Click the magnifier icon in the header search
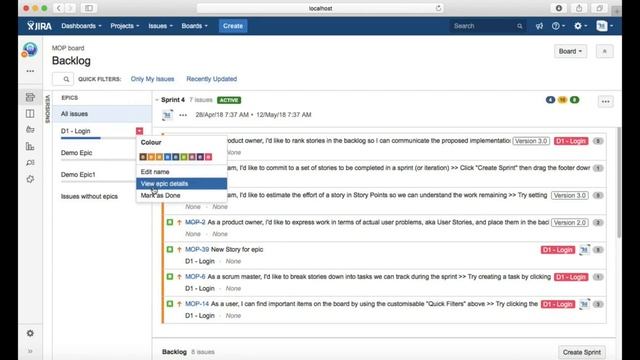This screenshot has width=640, height=360. pos(519,26)
